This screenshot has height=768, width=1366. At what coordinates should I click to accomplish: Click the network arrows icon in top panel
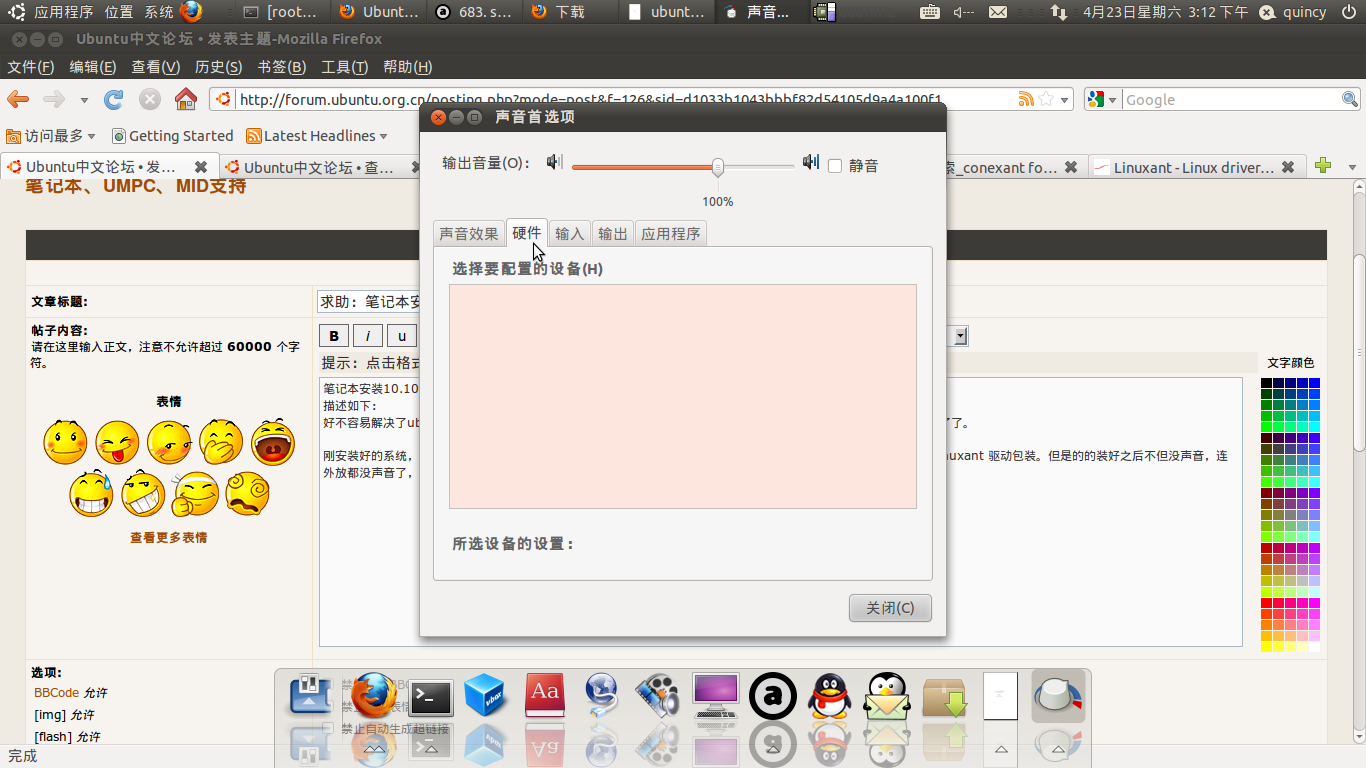(1058, 12)
